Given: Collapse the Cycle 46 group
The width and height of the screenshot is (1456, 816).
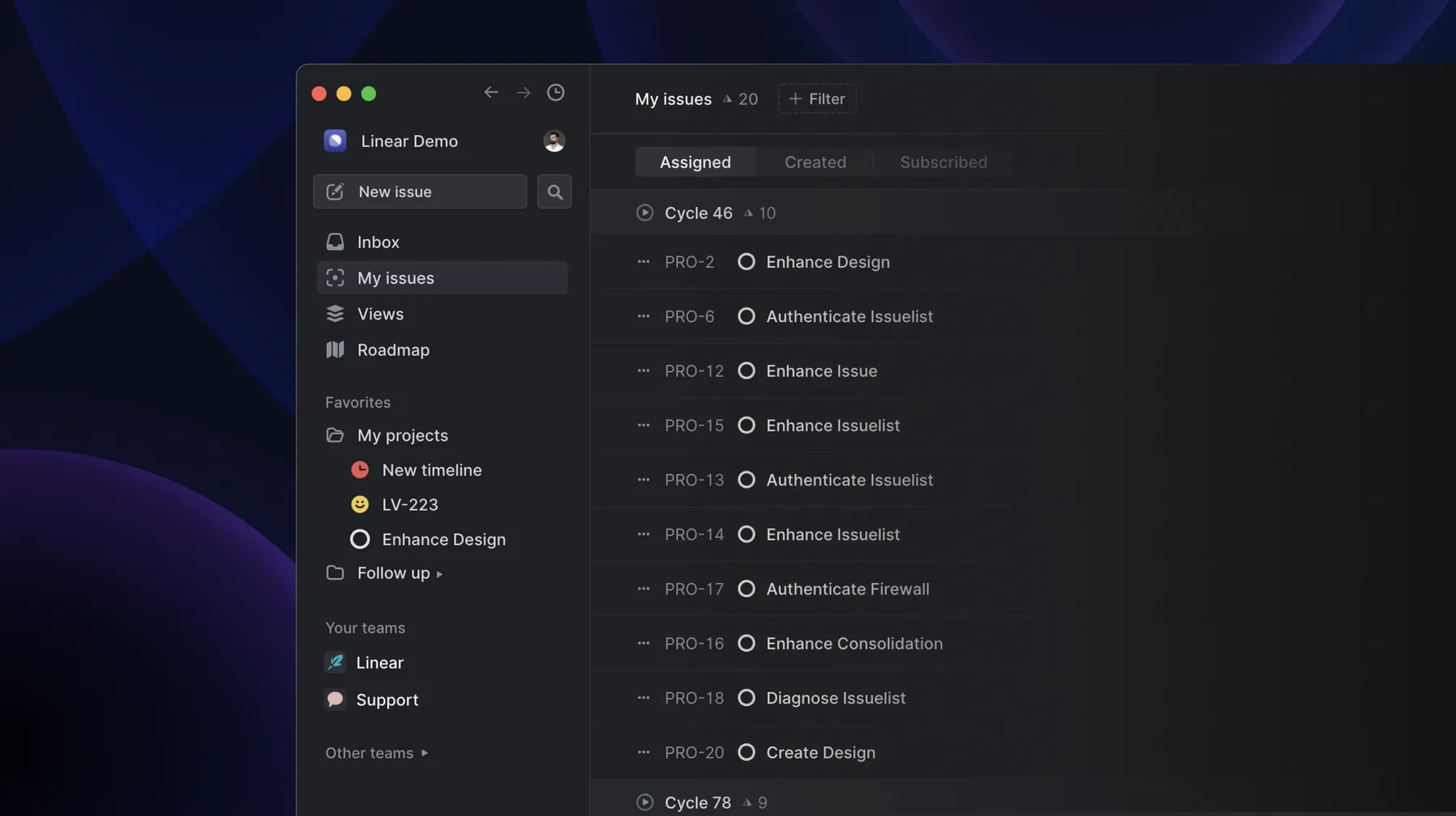Looking at the screenshot, I should 645,213.
